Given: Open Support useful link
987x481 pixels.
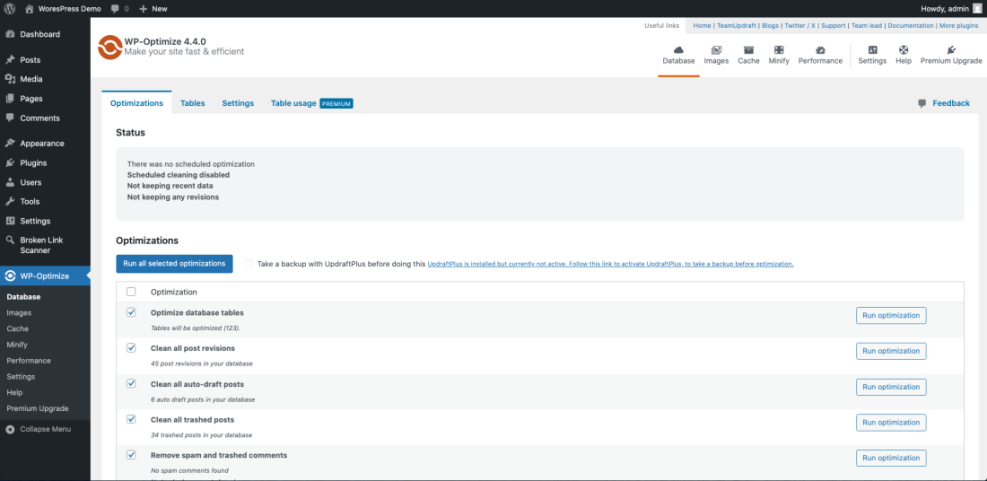Looking at the screenshot, I should click(833, 26).
